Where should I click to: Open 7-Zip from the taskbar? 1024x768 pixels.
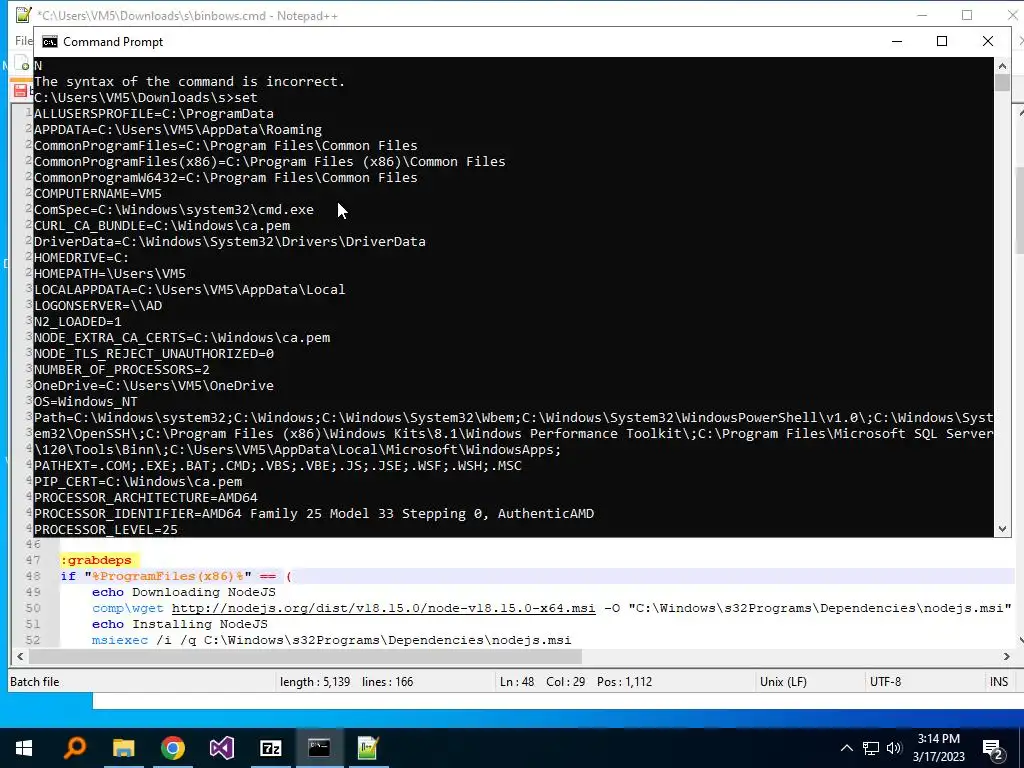click(x=270, y=748)
